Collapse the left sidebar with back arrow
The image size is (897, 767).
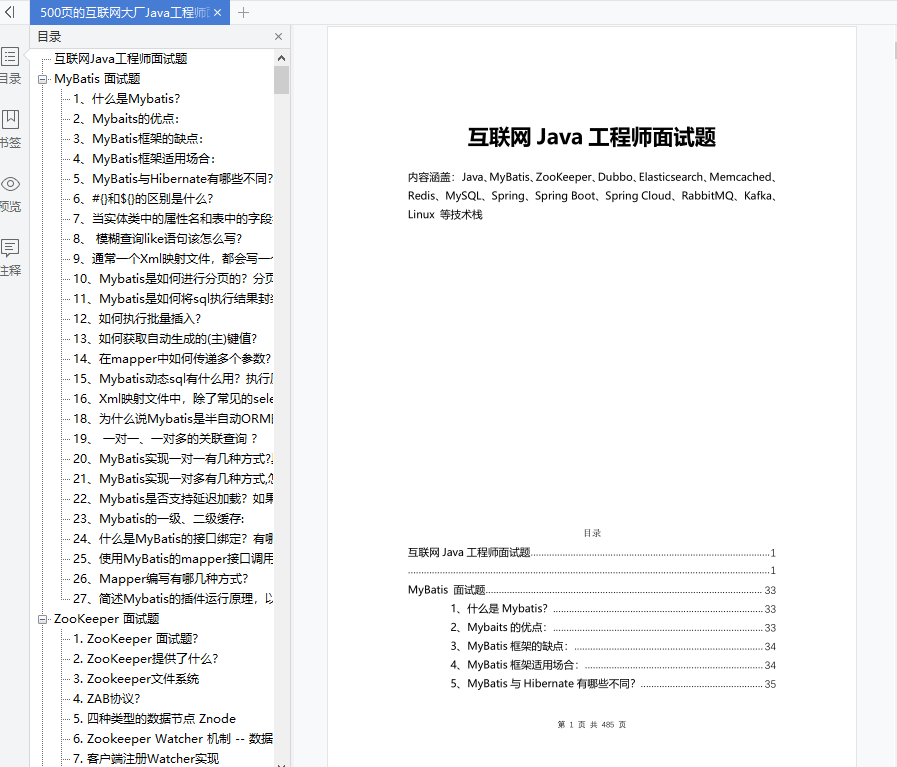(x=10, y=12)
